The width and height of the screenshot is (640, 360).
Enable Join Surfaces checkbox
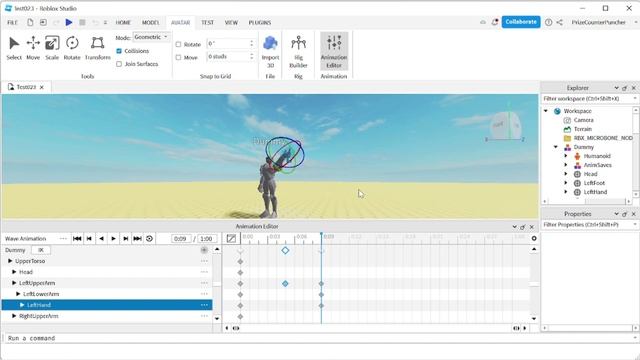point(119,64)
